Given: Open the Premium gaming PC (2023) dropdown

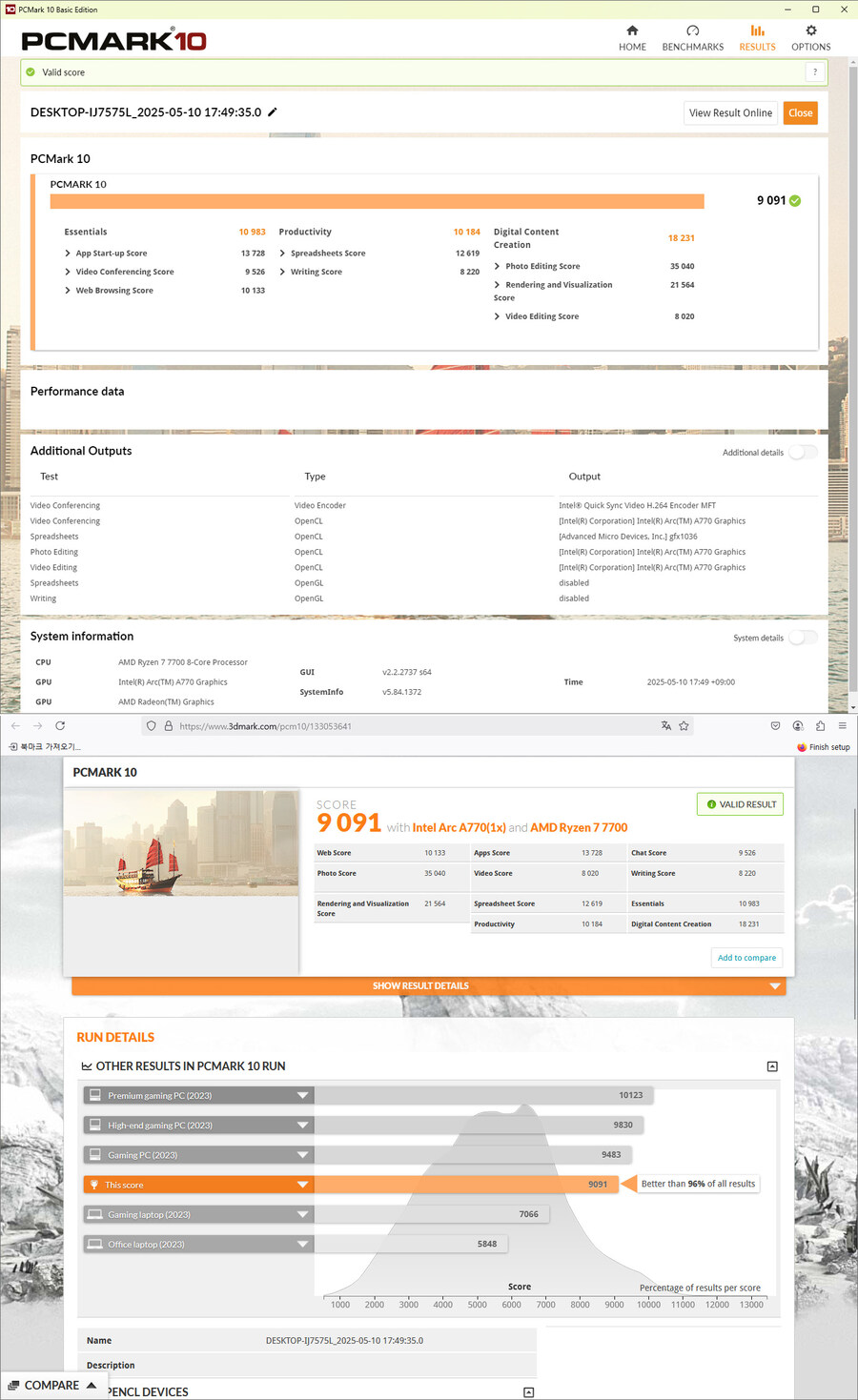Looking at the screenshot, I should (302, 1096).
